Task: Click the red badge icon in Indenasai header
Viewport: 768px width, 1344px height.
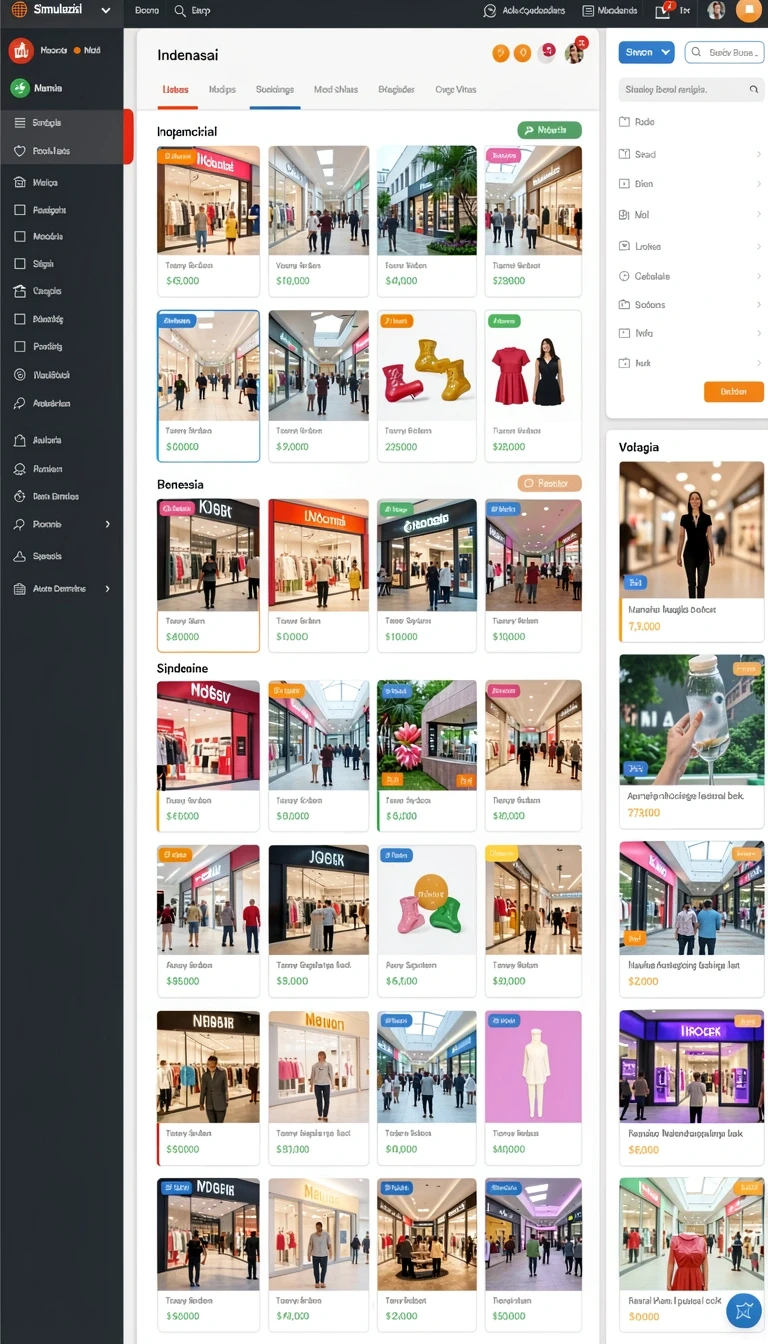Action: tap(546, 52)
